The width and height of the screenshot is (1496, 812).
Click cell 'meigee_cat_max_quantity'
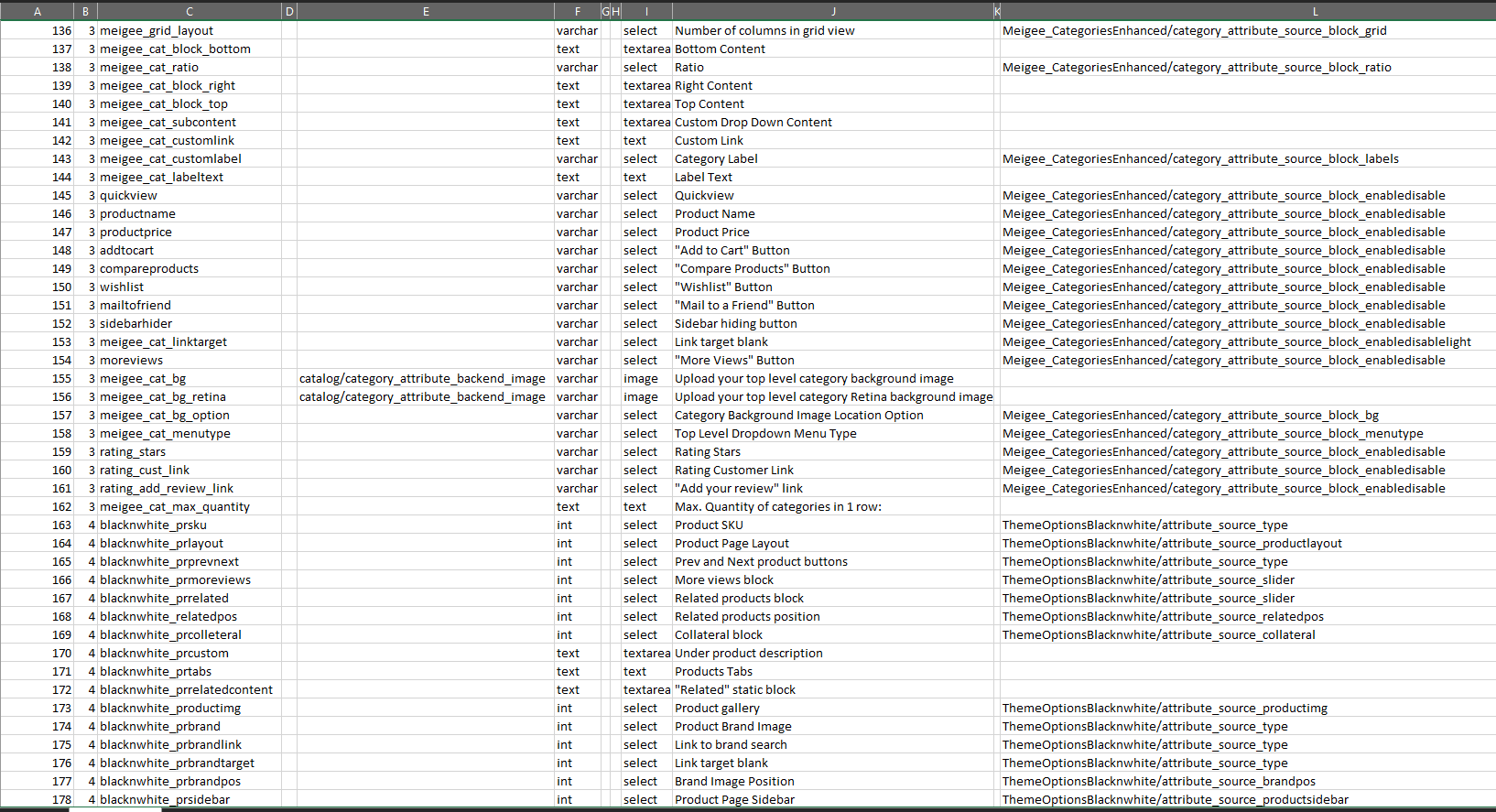click(189, 506)
